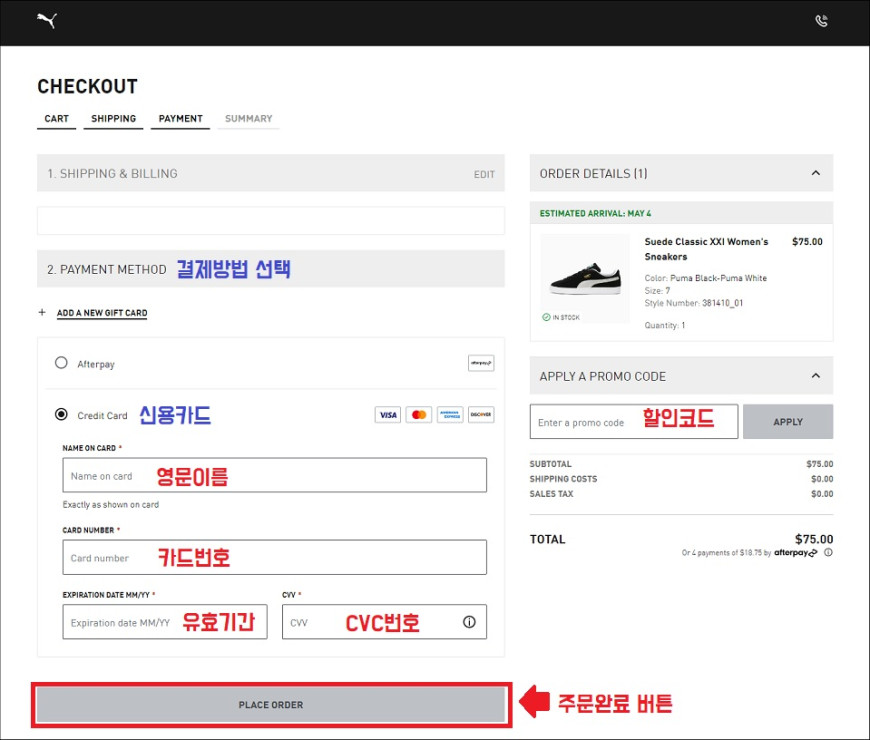Click the Shipping Costs $0.00 value
870x740 pixels.
click(822, 479)
